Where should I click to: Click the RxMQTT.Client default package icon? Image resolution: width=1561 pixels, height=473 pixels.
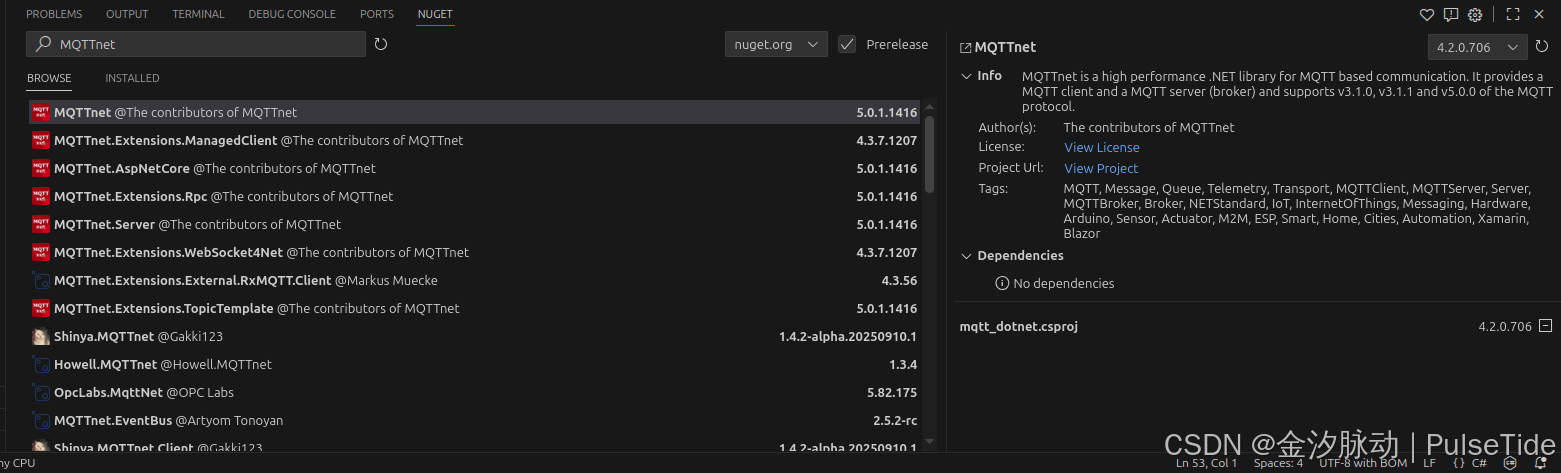(41, 280)
